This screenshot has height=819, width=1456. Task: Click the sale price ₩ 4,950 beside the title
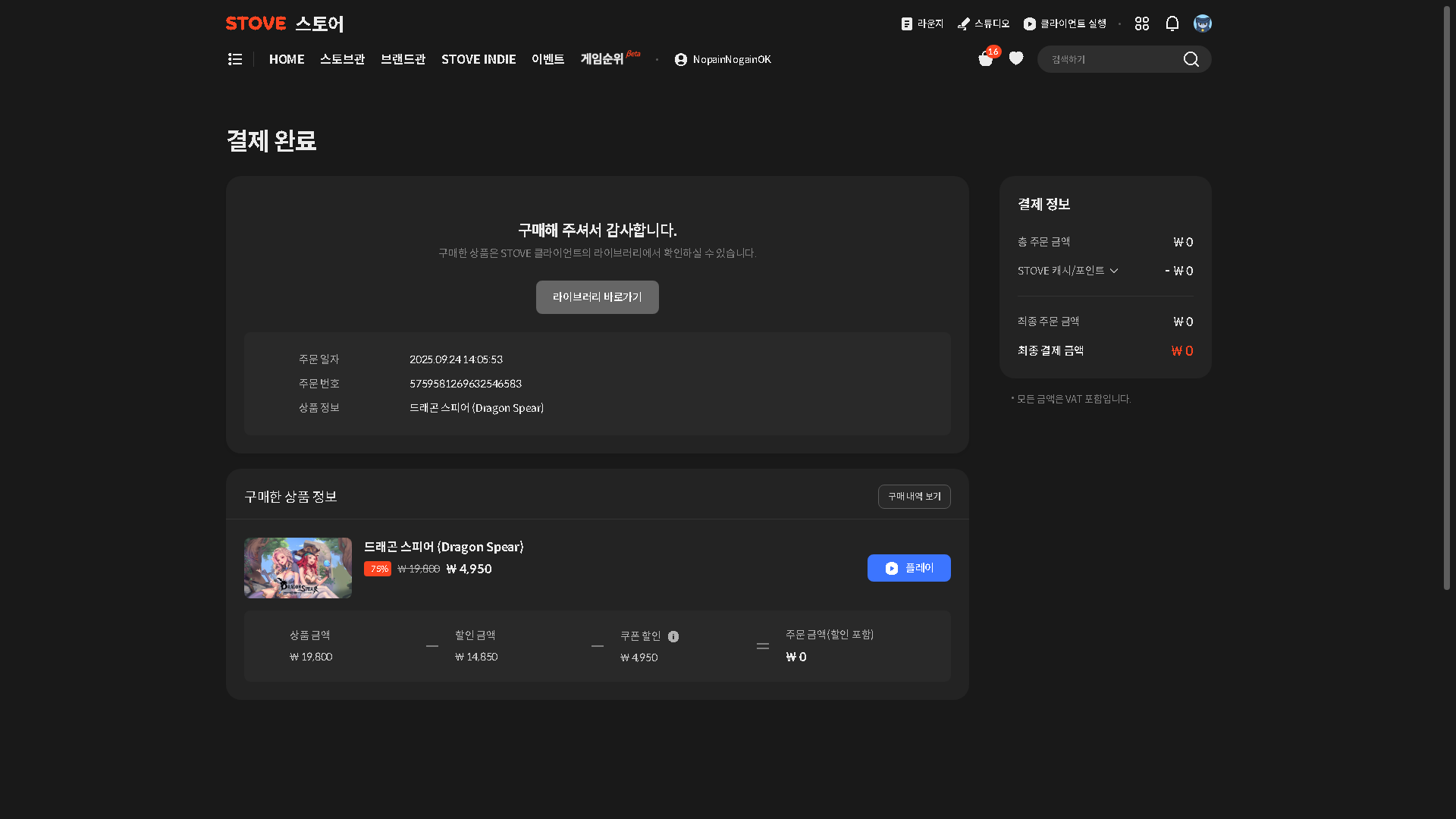click(x=469, y=569)
